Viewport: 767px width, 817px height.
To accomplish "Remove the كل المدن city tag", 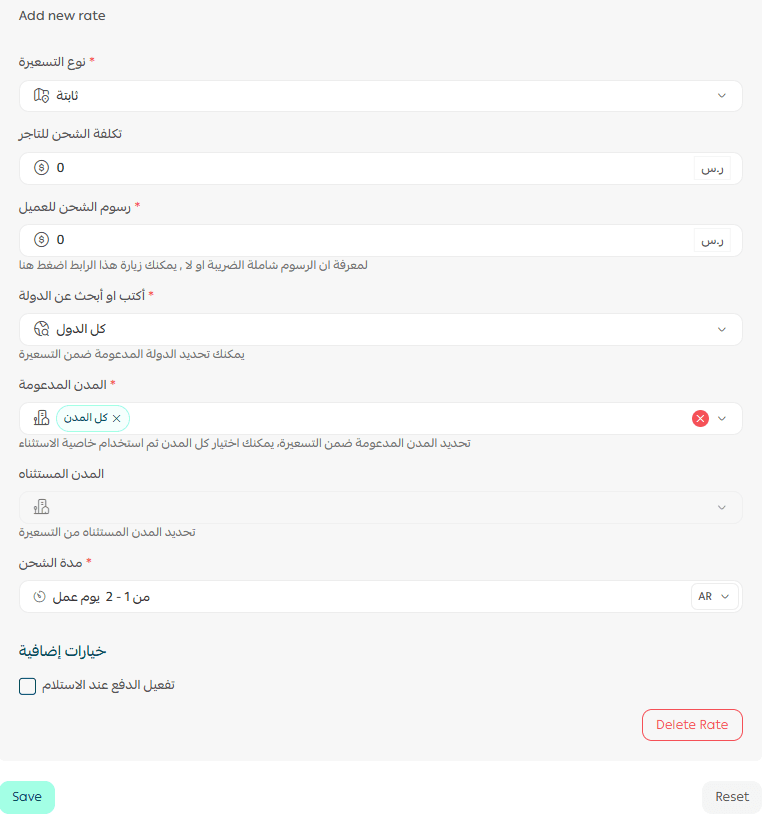I will pyautogui.click(x=117, y=418).
